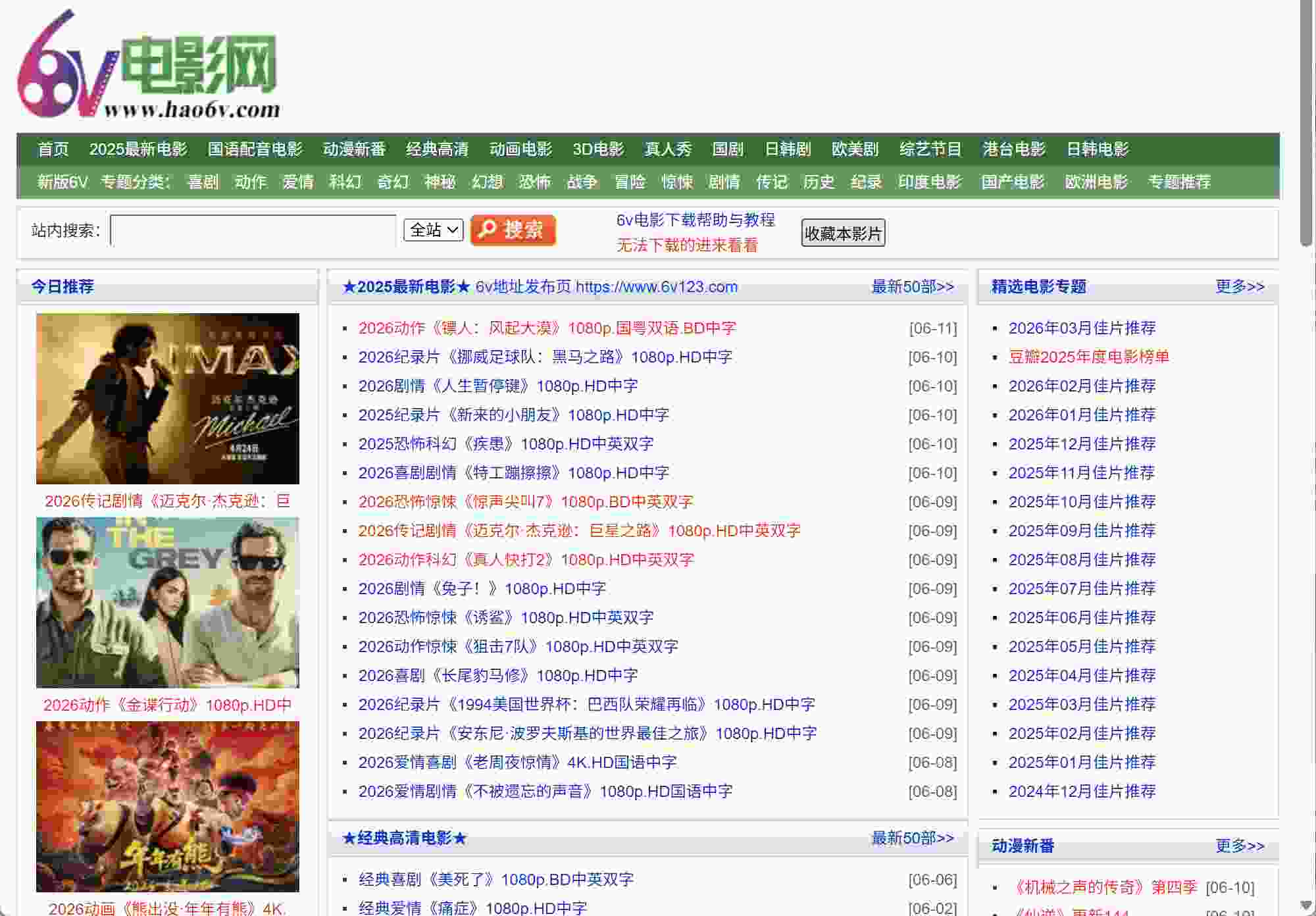Open 国剧 navigation item
Viewport: 1316px width, 916px height.
[728, 149]
